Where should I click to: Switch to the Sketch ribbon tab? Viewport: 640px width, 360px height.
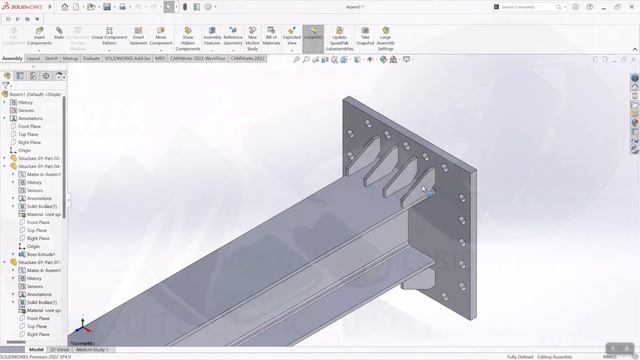click(x=51, y=58)
